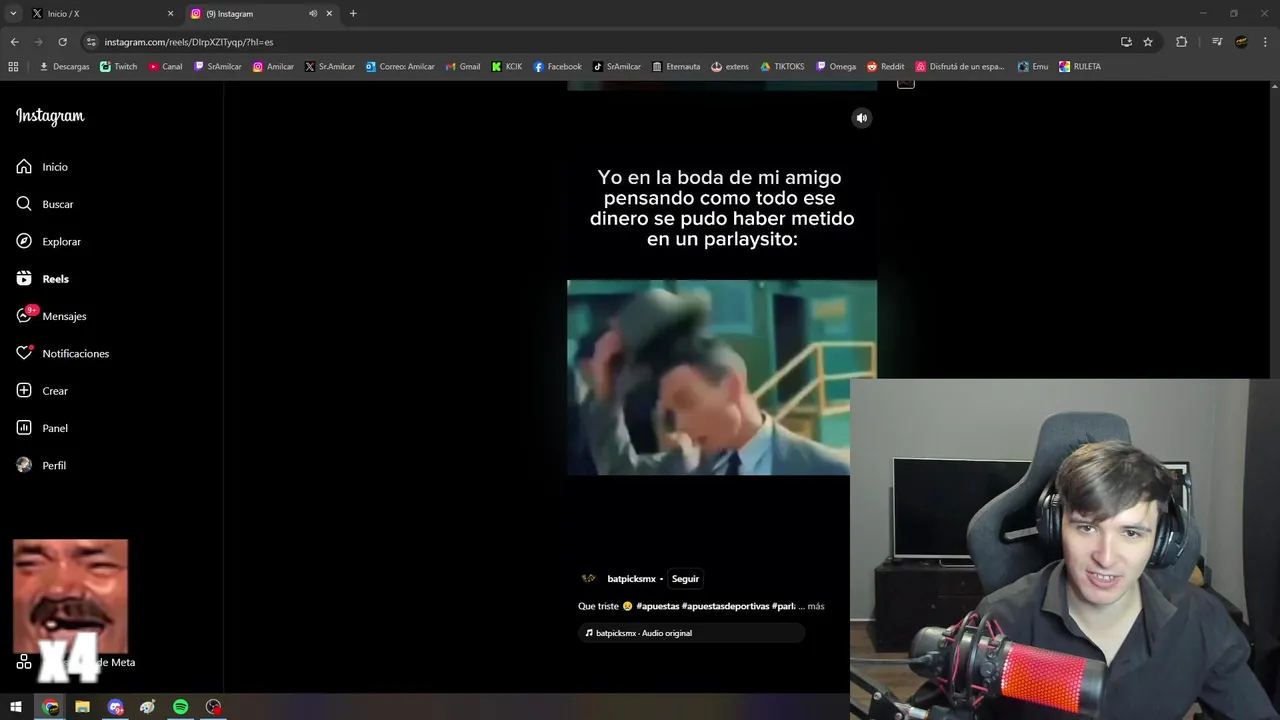Image resolution: width=1280 pixels, height=720 pixels.
Task: Open OBS from the taskbar
Action: 213,707
